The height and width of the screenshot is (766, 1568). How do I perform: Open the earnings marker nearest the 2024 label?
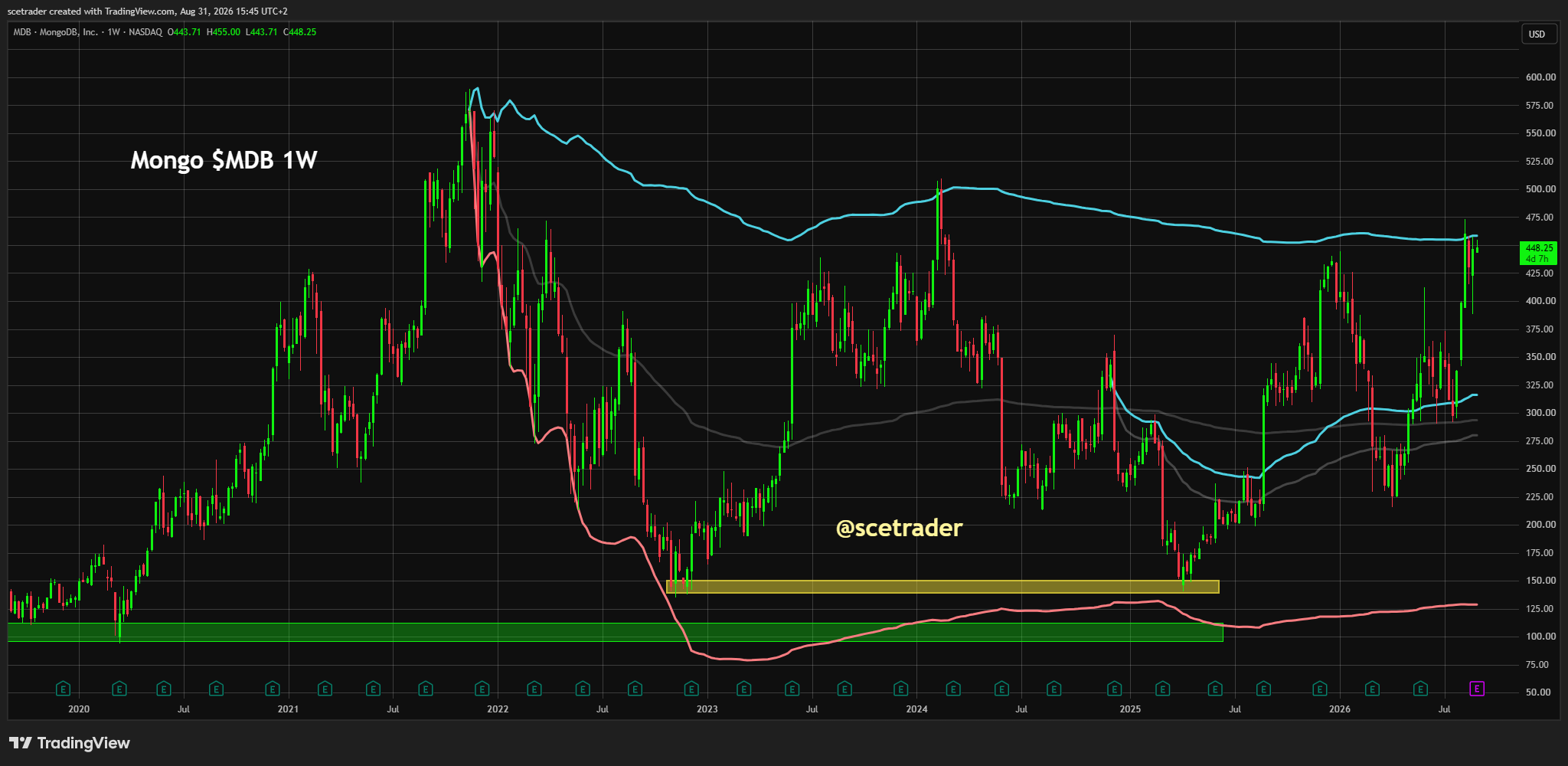click(x=900, y=689)
